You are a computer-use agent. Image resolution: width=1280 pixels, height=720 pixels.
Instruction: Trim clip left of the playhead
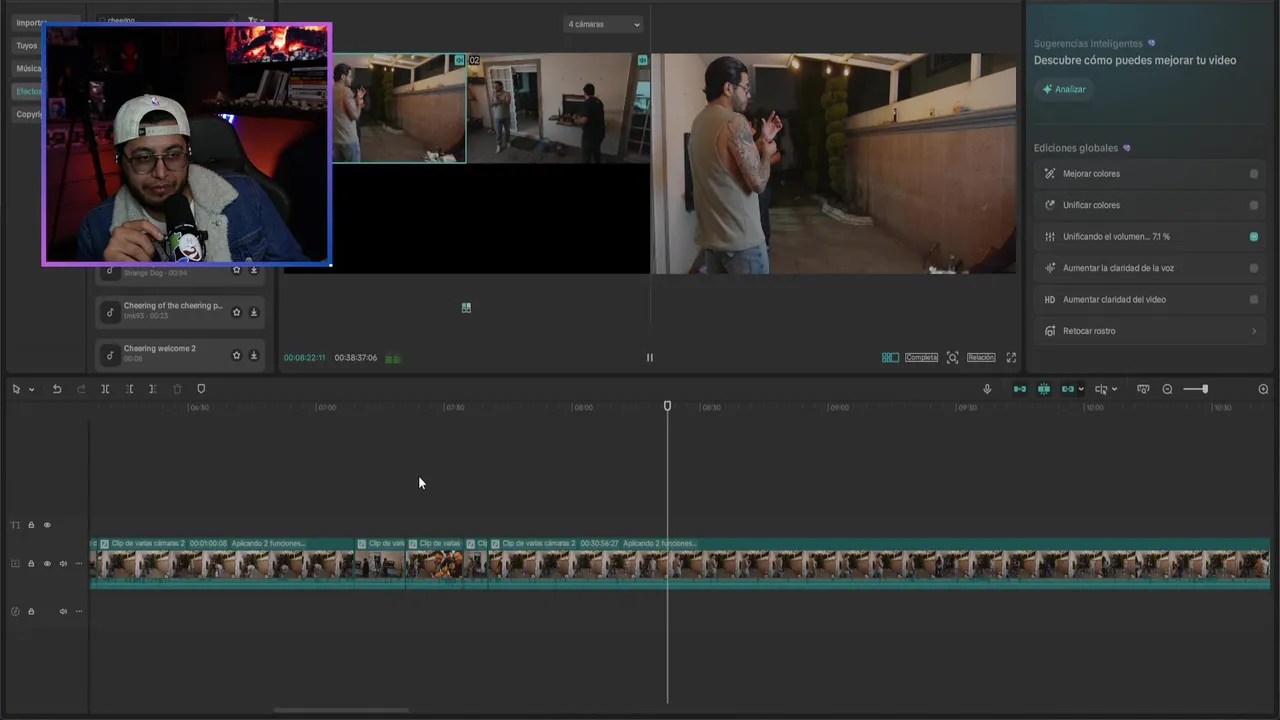pos(129,389)
